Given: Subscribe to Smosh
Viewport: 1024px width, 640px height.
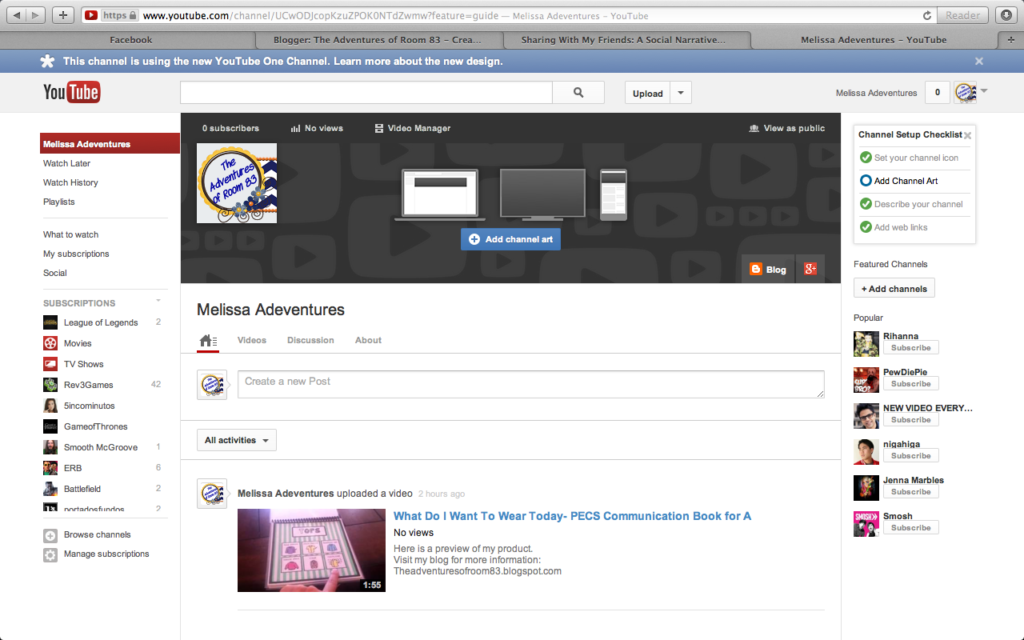Looking at the screenshot, I should [x=911, y=528].
